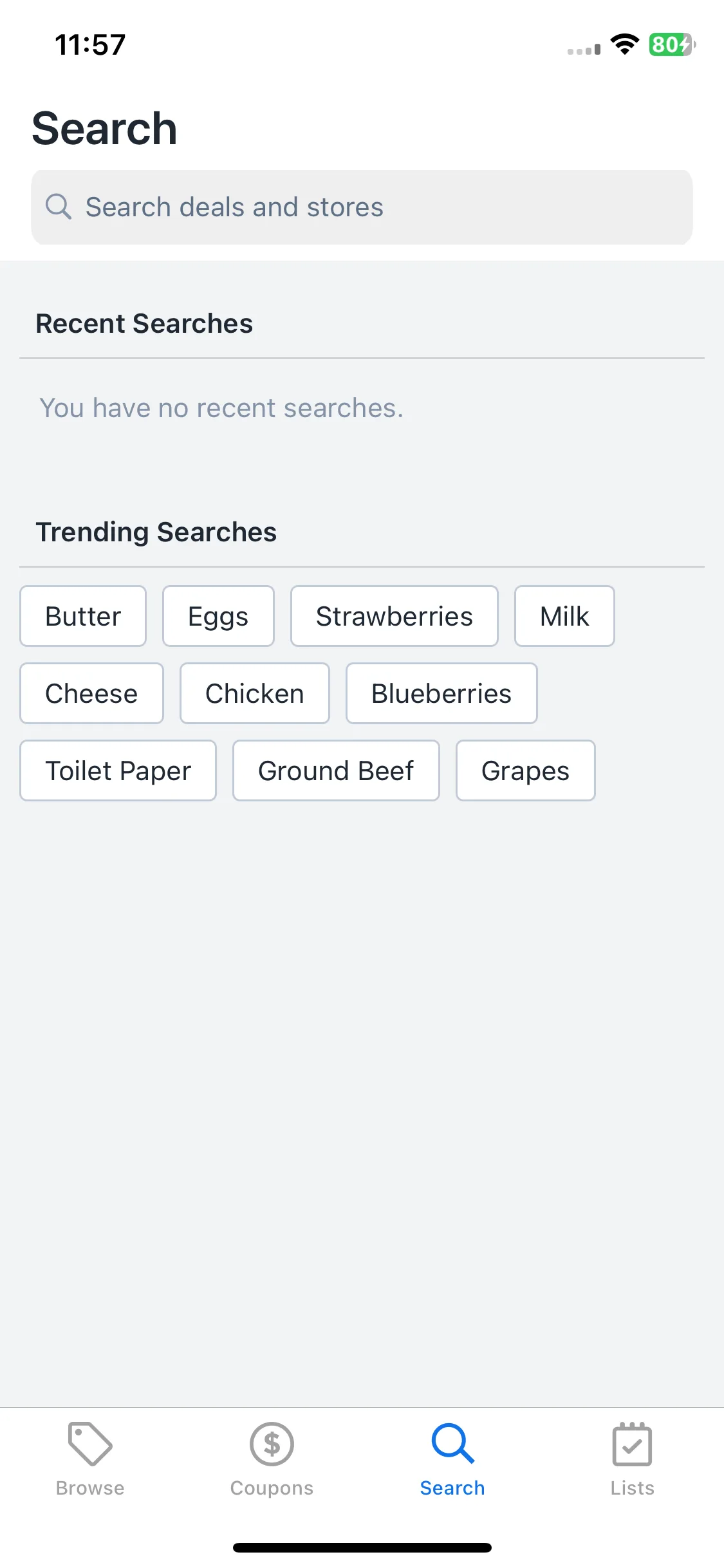Select Ground Beef trending chip
The width and height of the screenshot is (724, 1568).
[336, 770]
